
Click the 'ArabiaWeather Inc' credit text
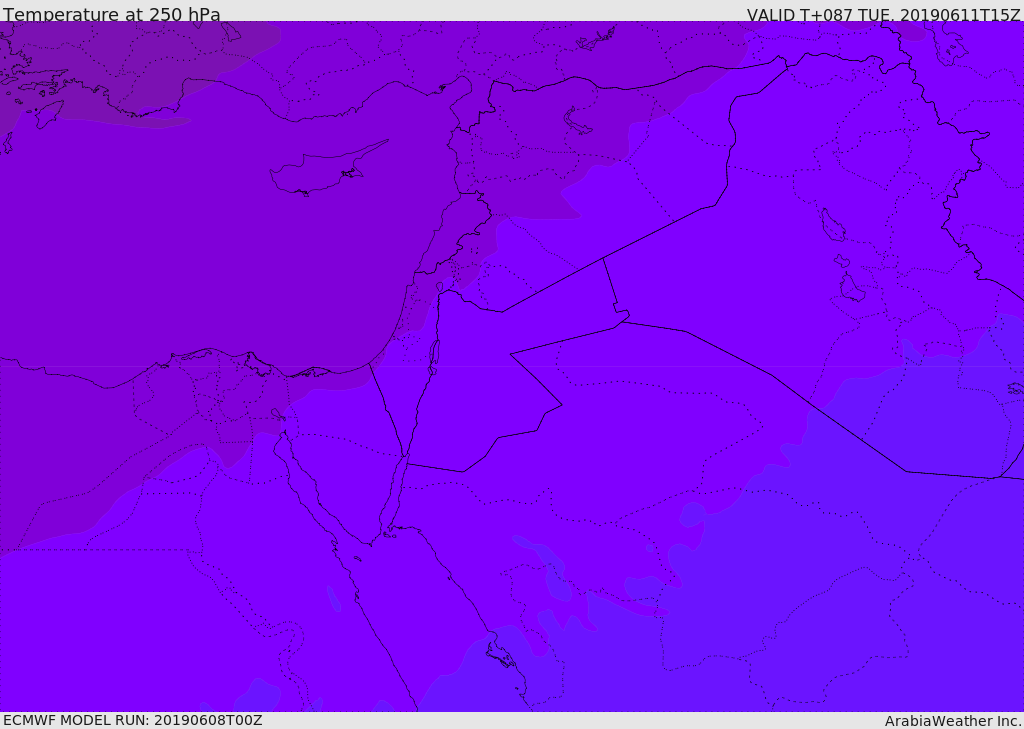tap(953, 721)
